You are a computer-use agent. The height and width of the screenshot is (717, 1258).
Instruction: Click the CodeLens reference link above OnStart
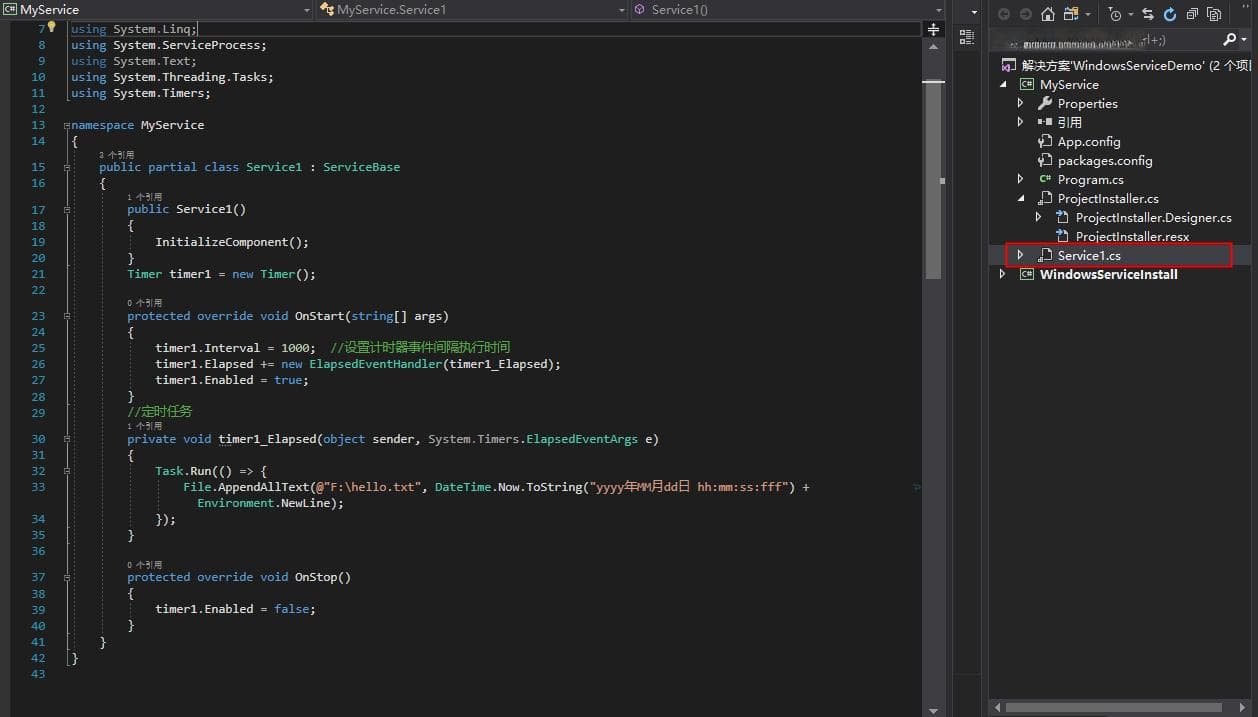144,303
